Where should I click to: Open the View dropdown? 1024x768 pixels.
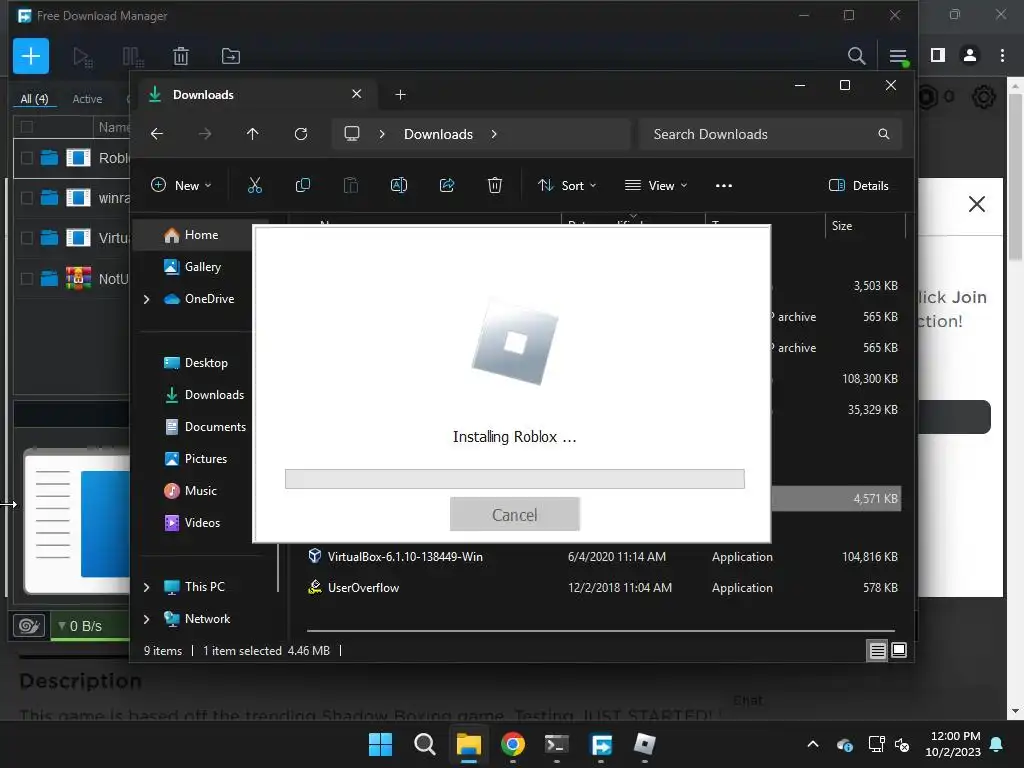[x=656, y=185]
